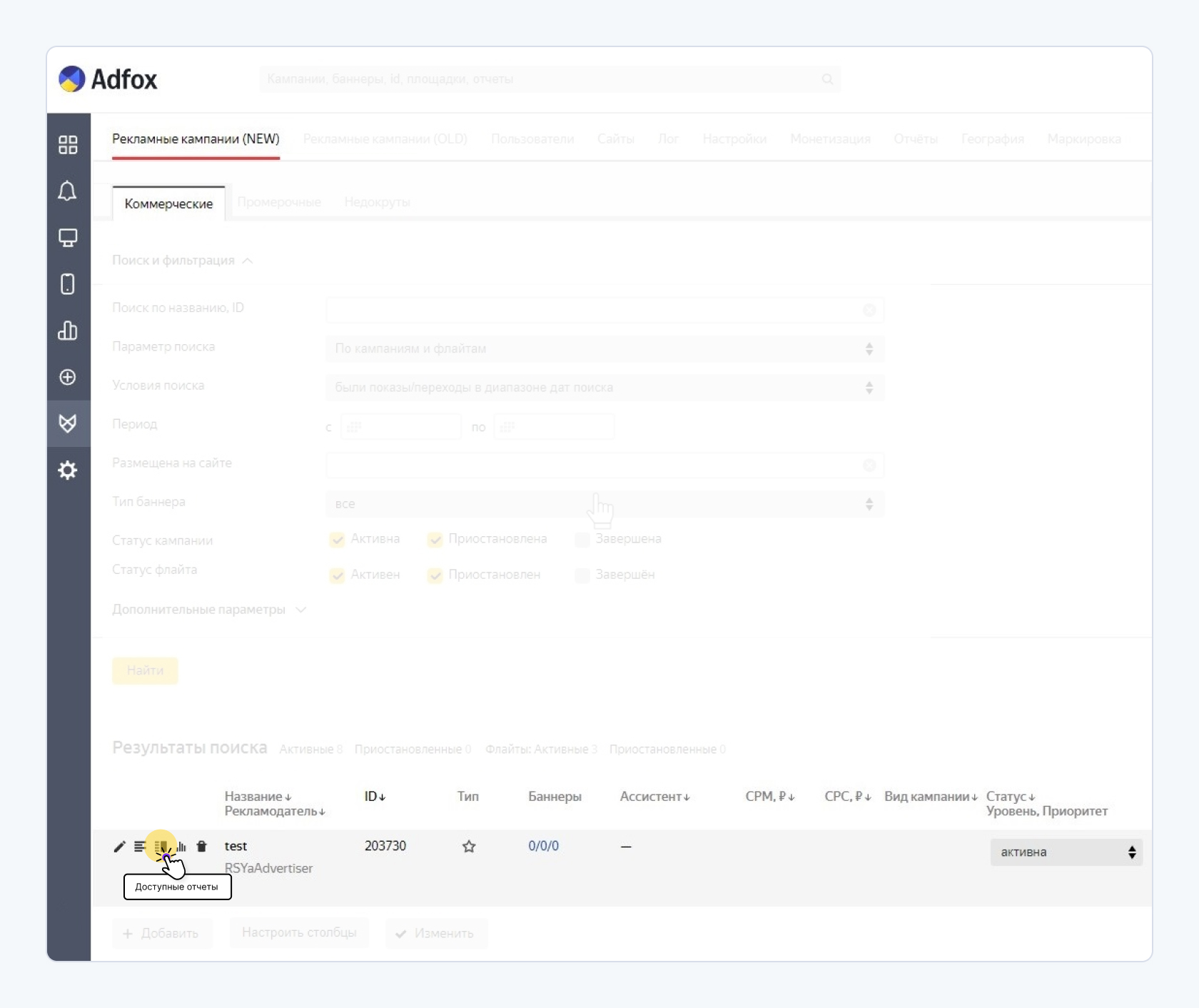Open available reports for the test campaign
This screenshot has height=1008, width=1199.
point(161,847)
